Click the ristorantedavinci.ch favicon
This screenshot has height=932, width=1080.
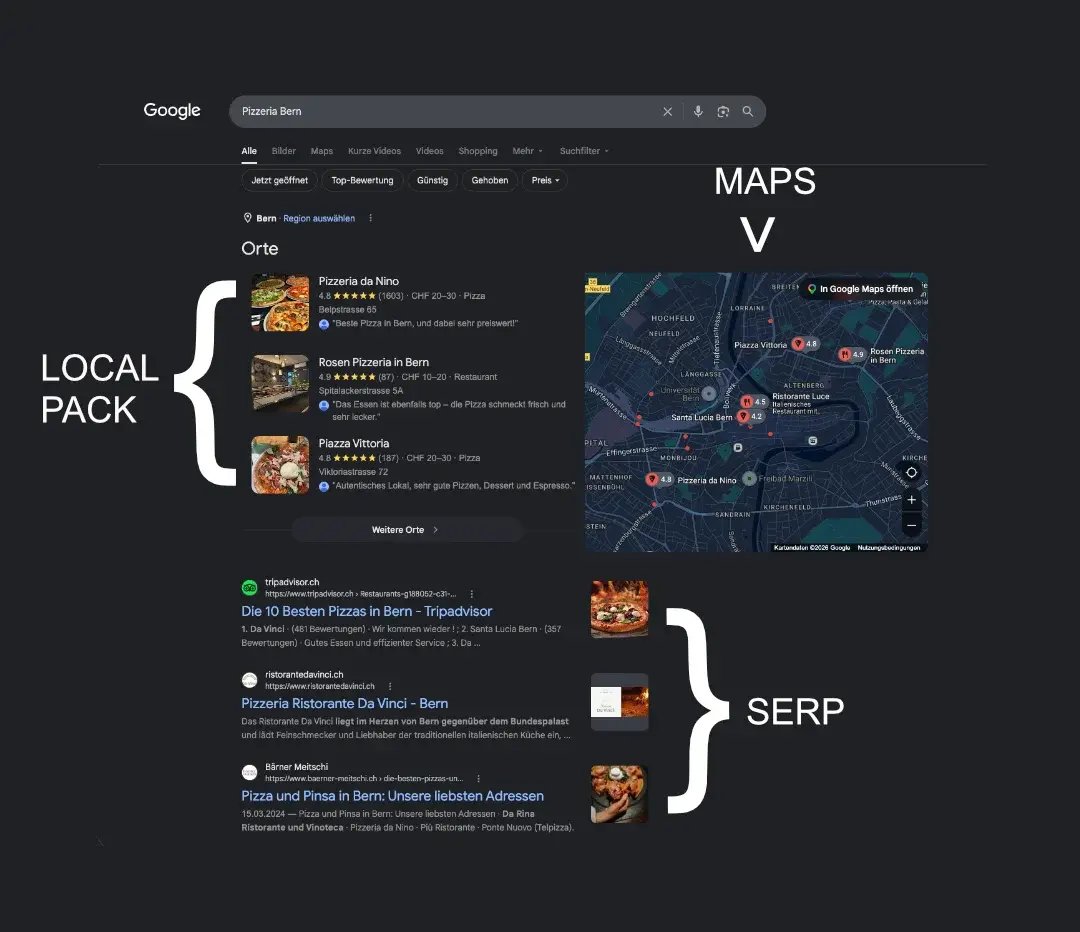coord(249,680)
